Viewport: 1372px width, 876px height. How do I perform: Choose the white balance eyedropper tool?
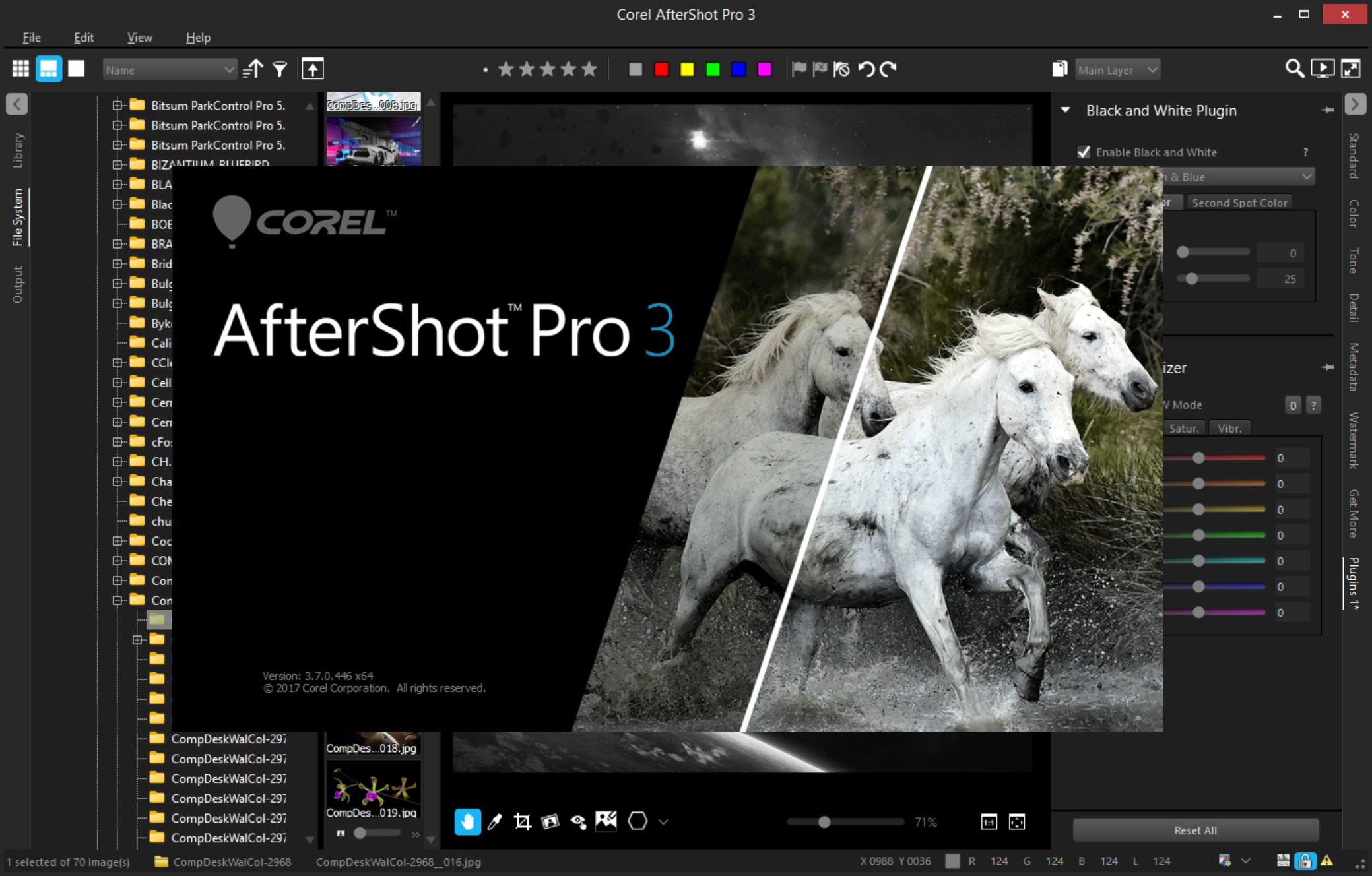coord(494,821)
